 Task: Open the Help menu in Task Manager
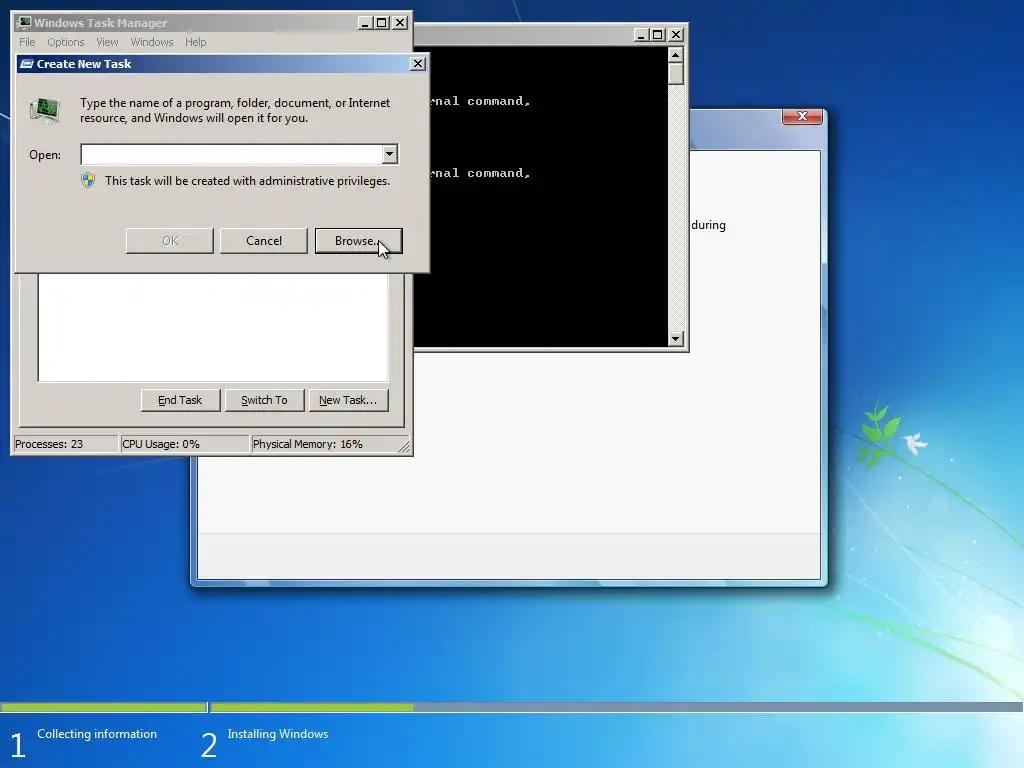coord(195,42)
